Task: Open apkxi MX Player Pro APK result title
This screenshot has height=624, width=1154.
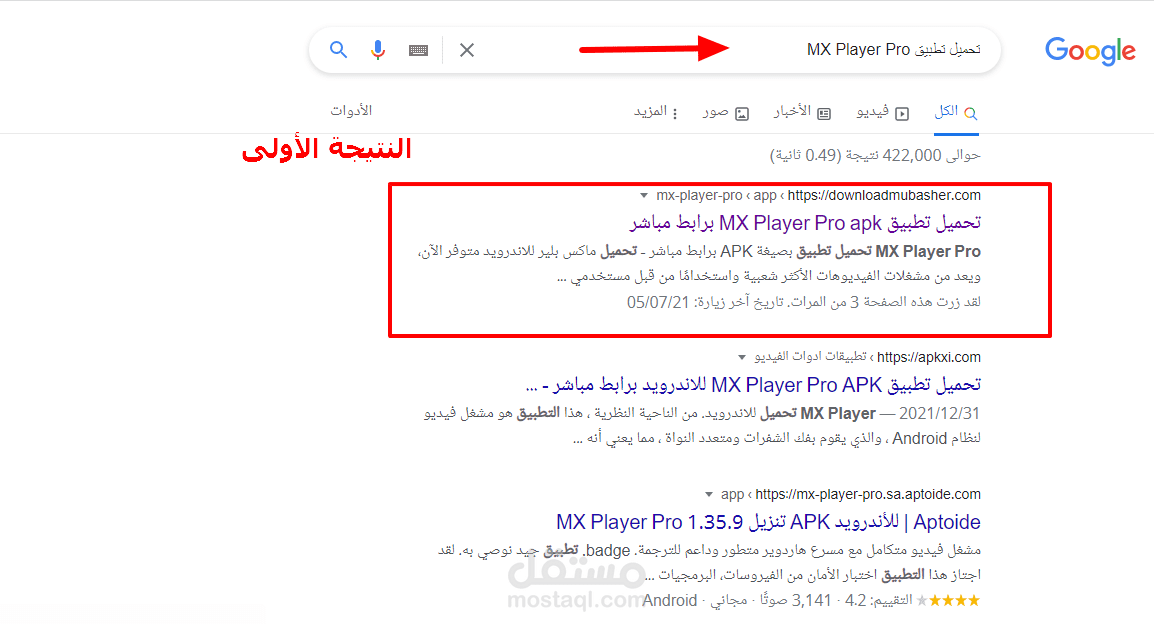Action: pos(753,385)
